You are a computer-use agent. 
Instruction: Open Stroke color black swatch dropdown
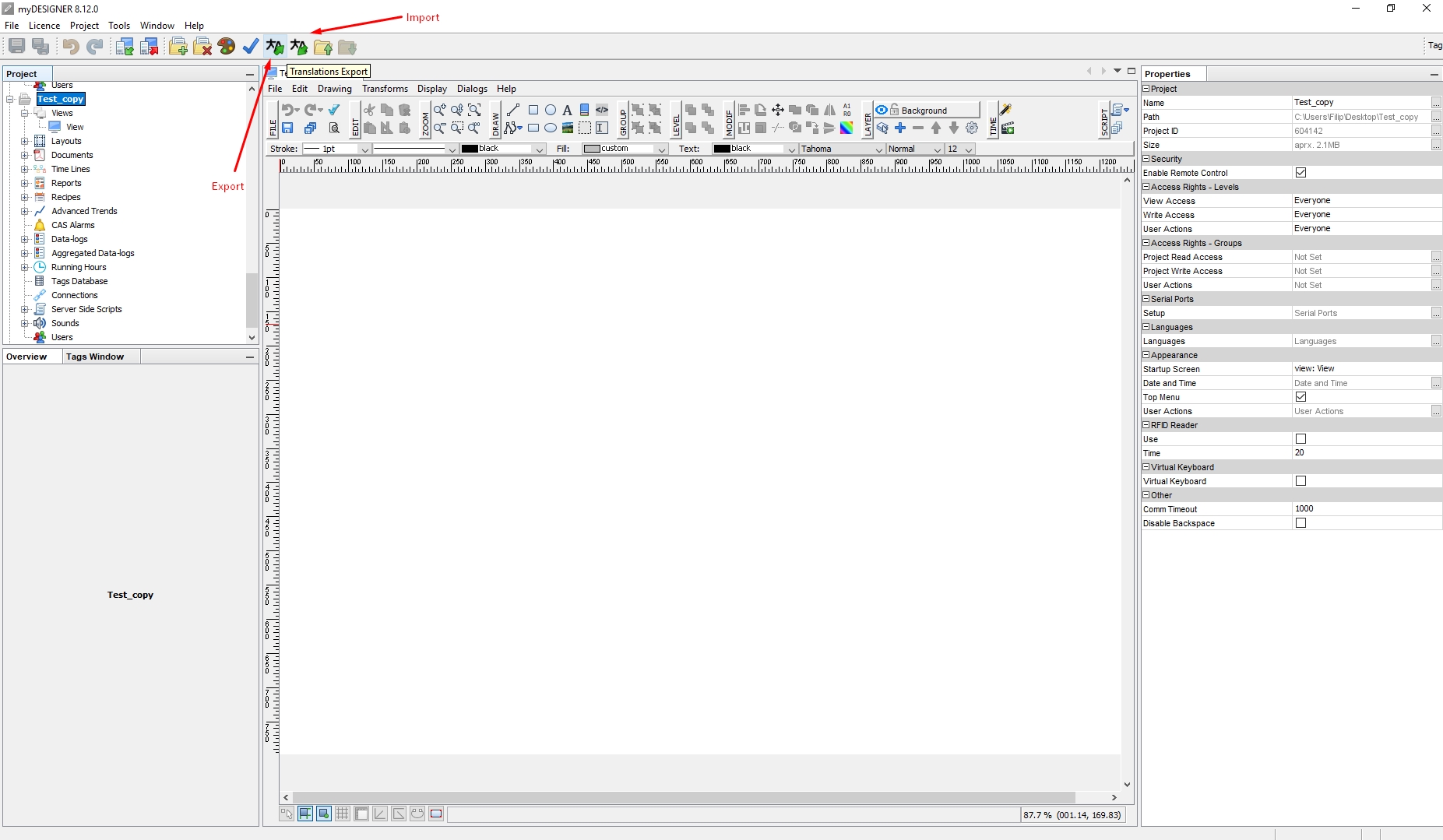pos(502,149)
